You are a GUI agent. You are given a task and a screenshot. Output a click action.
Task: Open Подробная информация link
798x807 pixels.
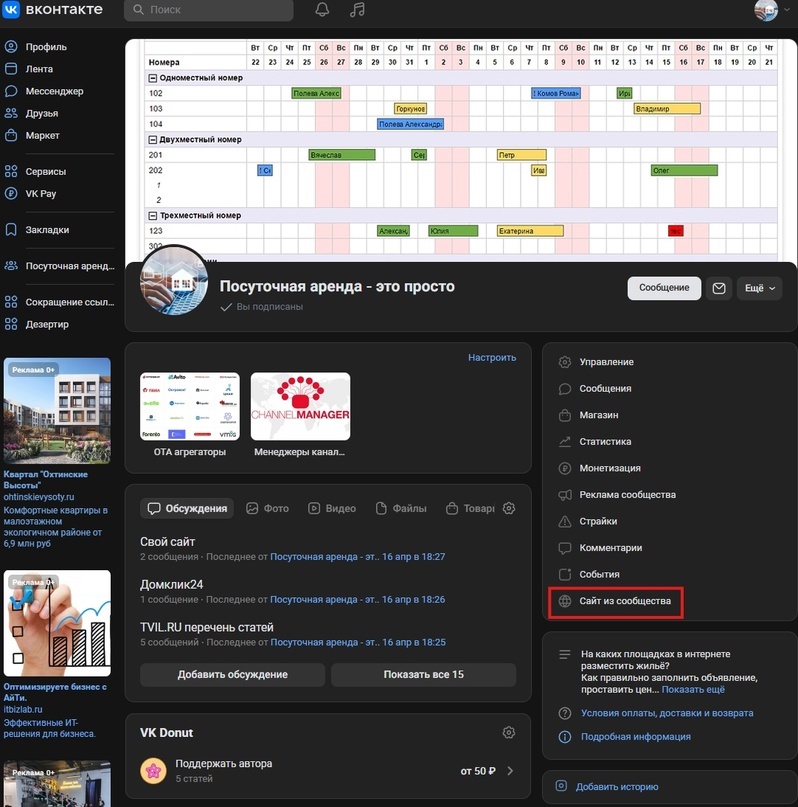635,737
